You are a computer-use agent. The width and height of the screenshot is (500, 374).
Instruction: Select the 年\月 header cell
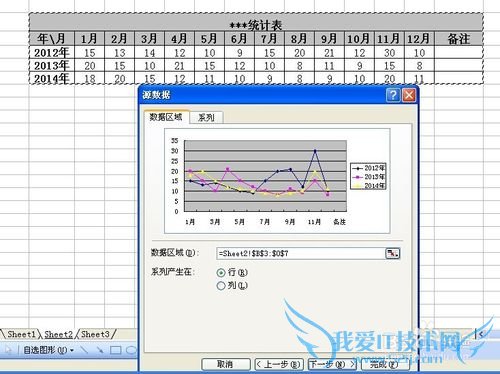pos(52,39)
